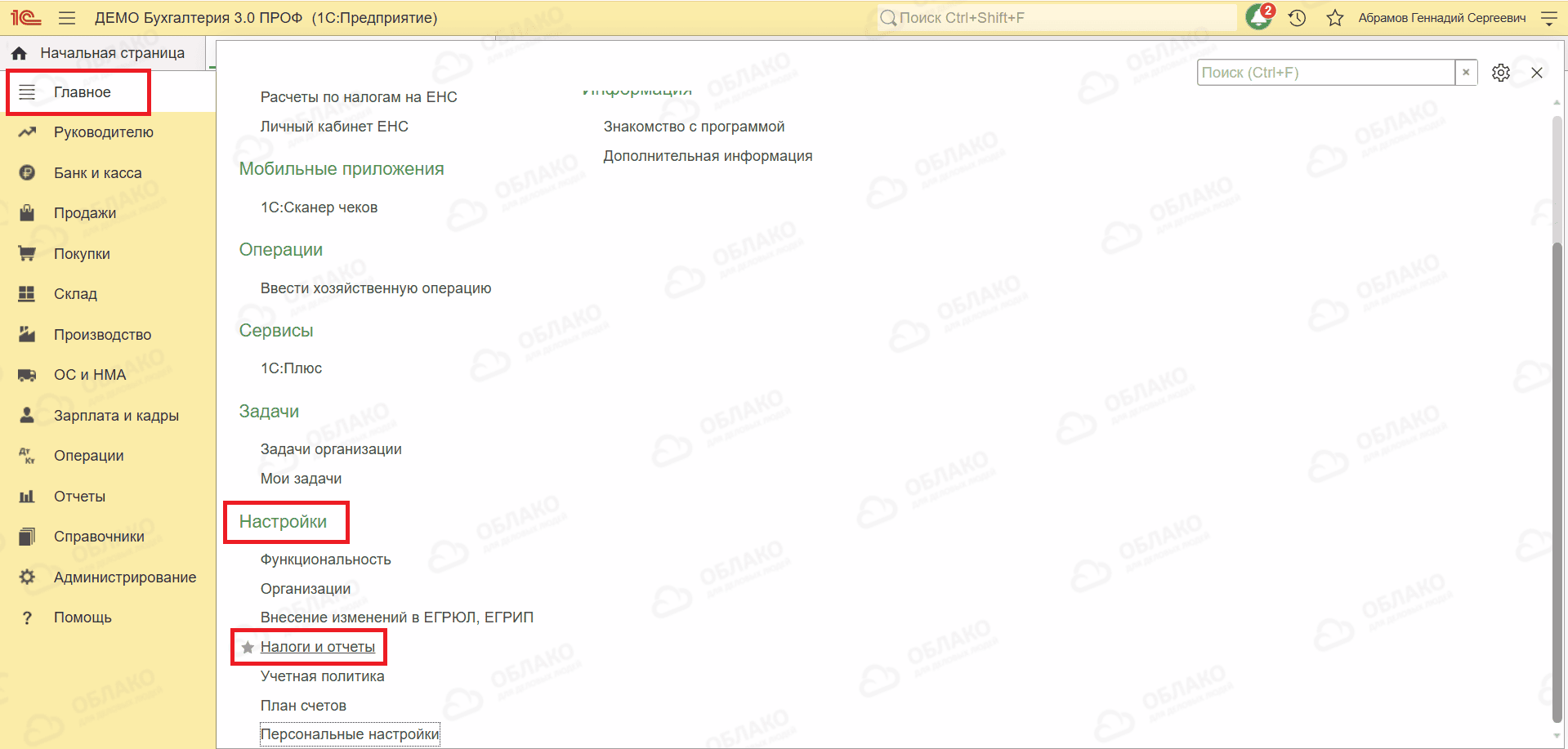Open 1С:Плюс service
This screenshot has width=1568, height=749.
tap(291, 368)
